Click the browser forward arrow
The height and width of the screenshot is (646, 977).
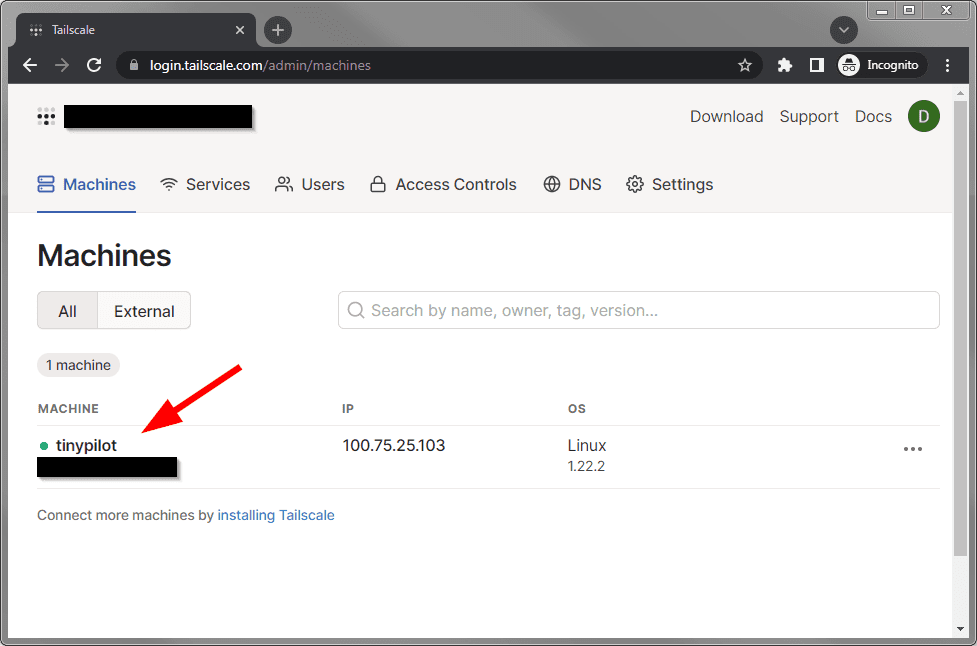click(62, 65)
